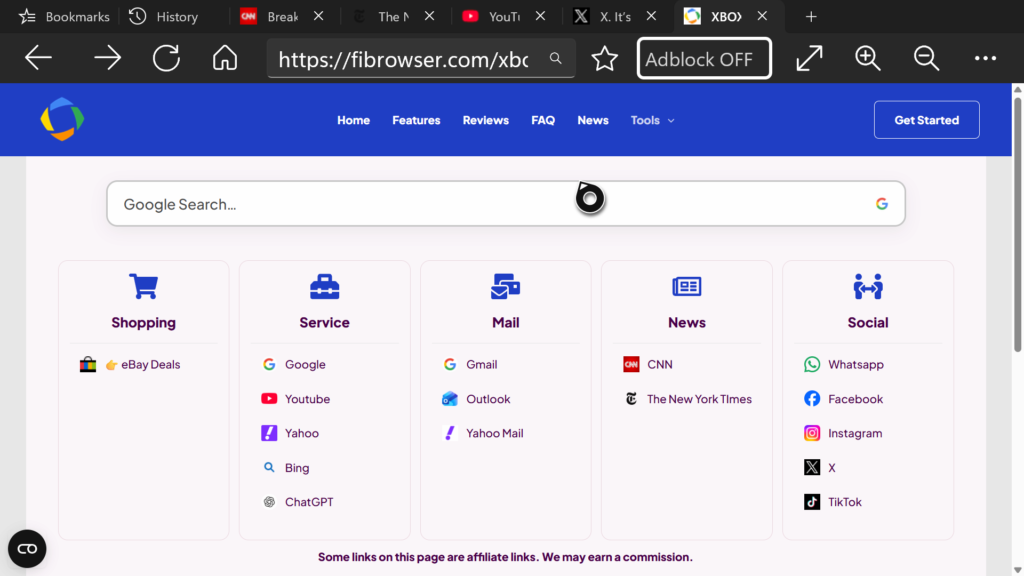Open the Yahoo link under Service

pos(290,433)
